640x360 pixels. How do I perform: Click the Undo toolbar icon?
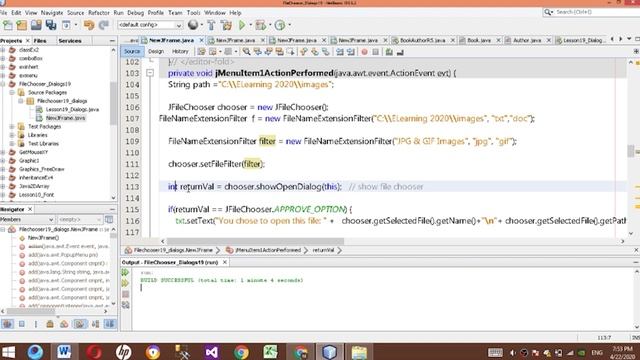coord(89,25)
